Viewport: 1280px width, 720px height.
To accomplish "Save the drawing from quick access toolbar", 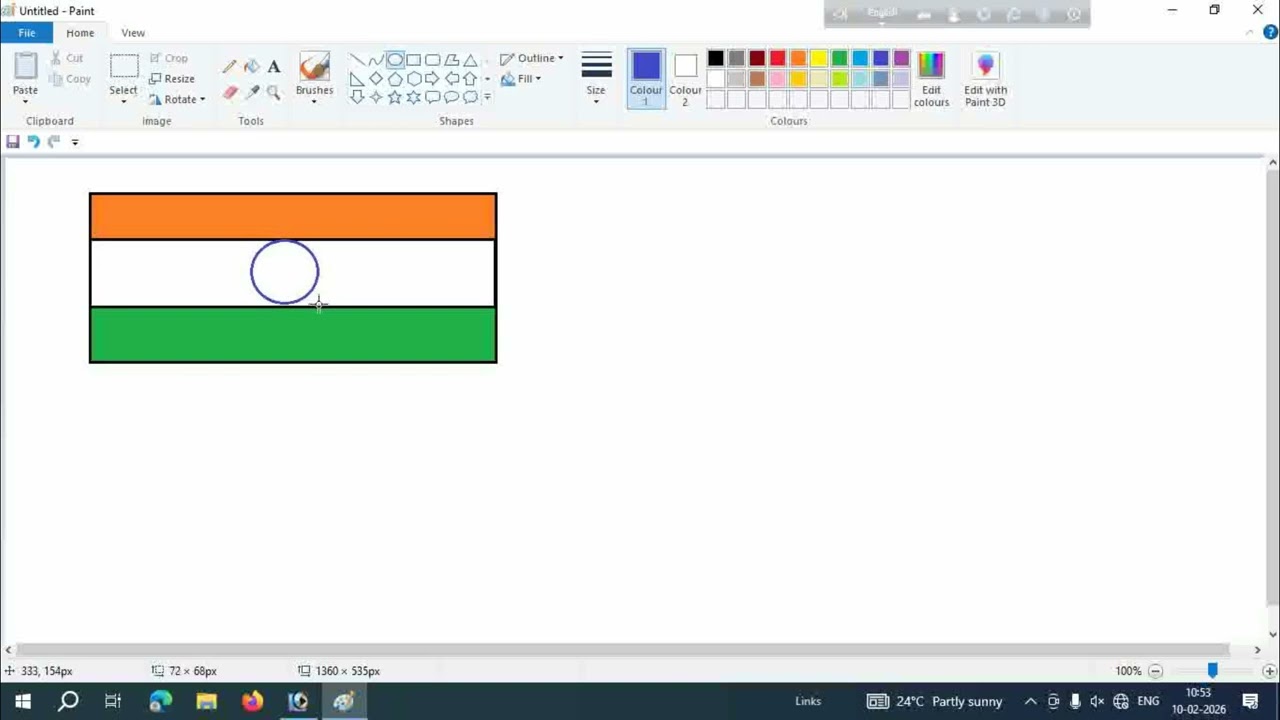I will (13, 142).
